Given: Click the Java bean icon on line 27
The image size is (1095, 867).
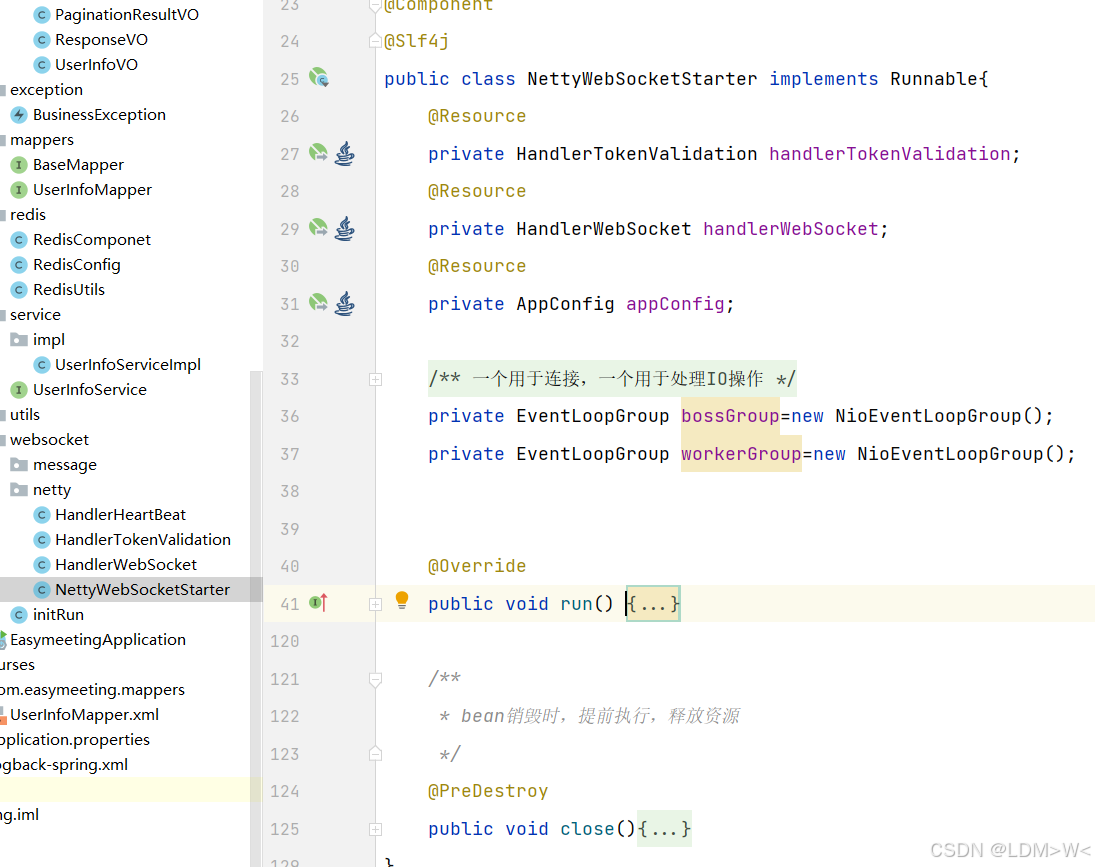Looking at the screenshot, I should point(344,153).
